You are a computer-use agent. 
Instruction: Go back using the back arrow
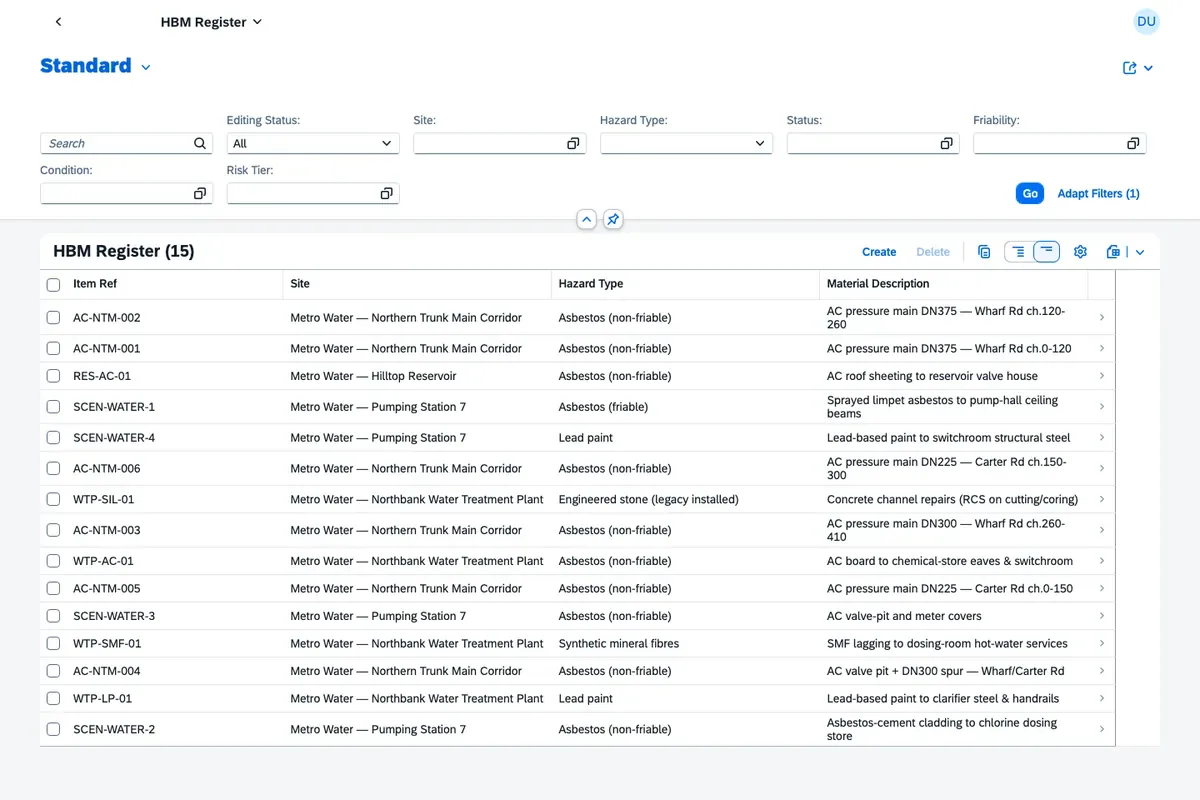58,22
